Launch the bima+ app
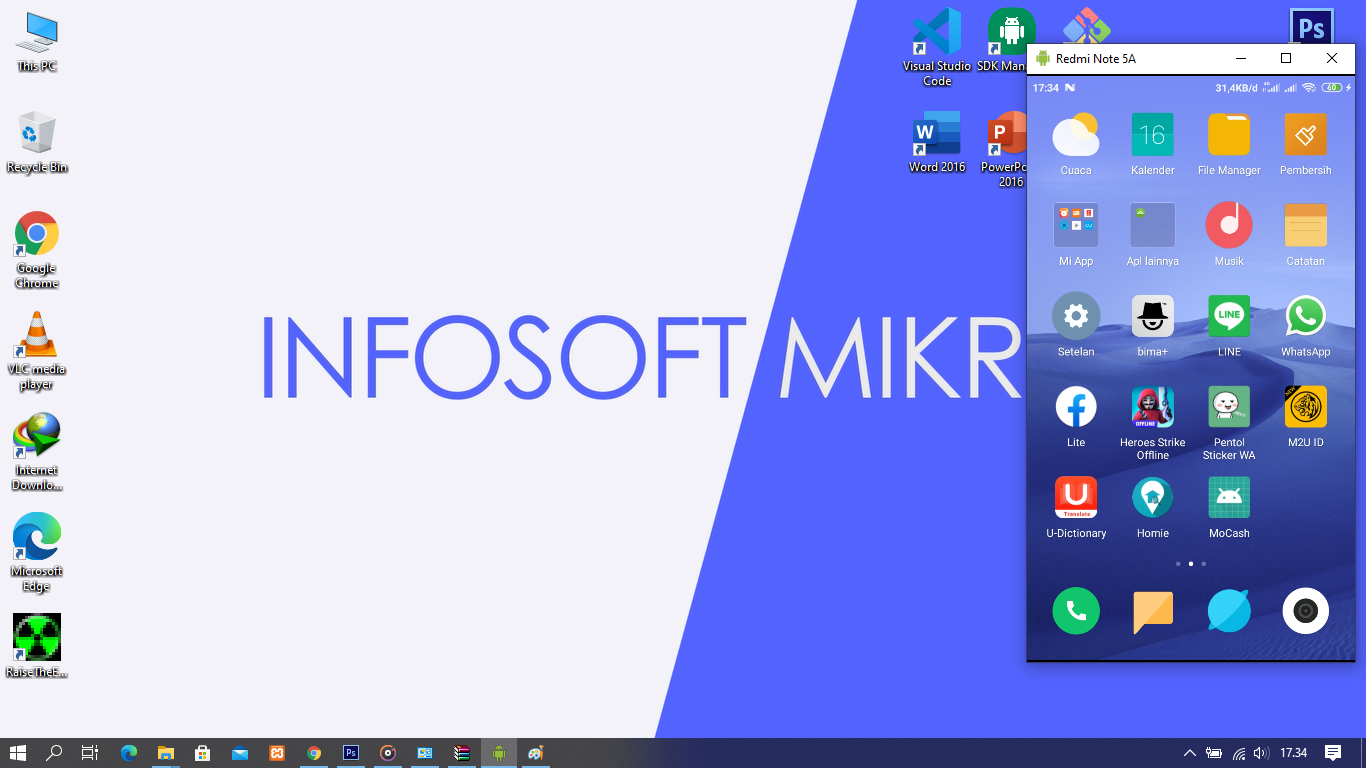The height and width of the screenshot is (768, 1366). pyautogui.click(x=1152, y=316)
